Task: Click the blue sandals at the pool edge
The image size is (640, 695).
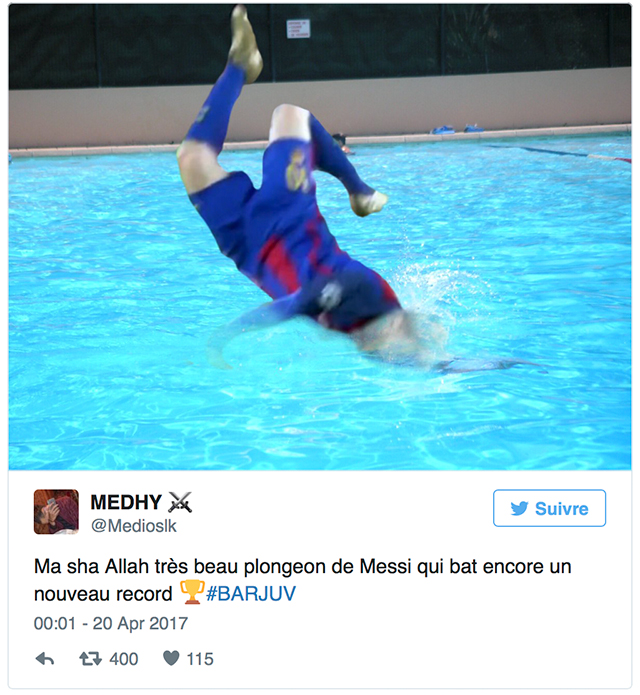Action: pyautogui.click(x=457, y=129)
